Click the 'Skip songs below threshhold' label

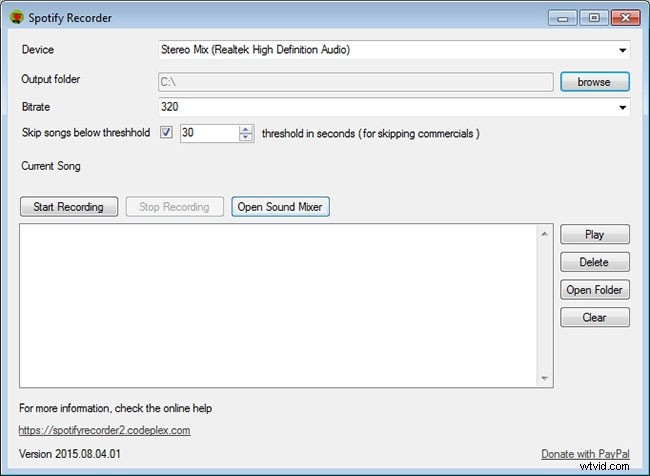[86, 133]
